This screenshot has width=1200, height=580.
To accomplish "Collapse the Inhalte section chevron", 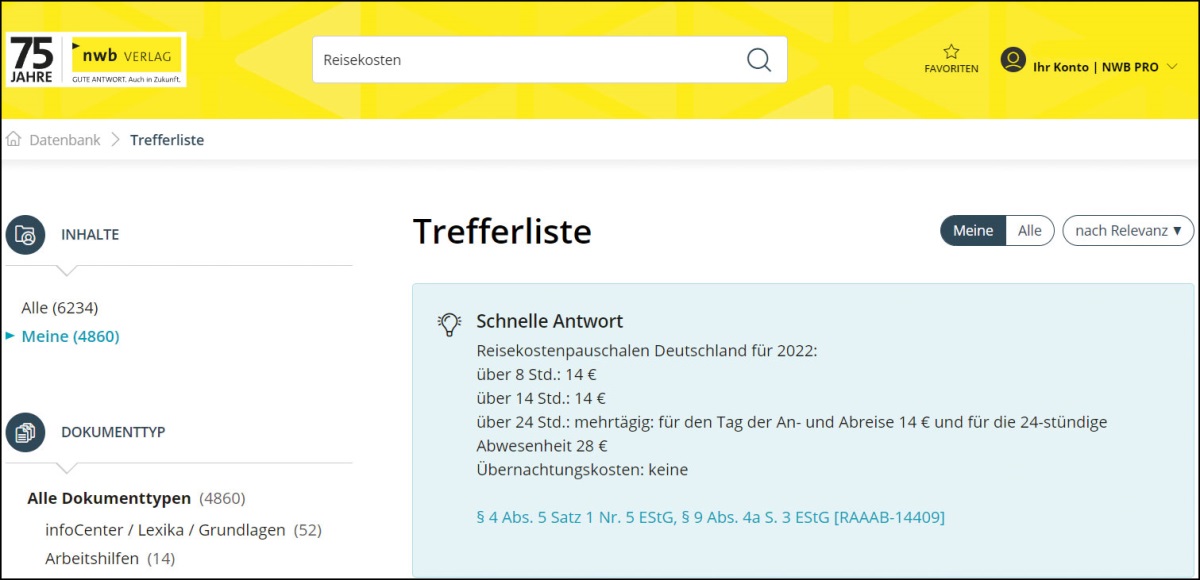I will point(66,270).
